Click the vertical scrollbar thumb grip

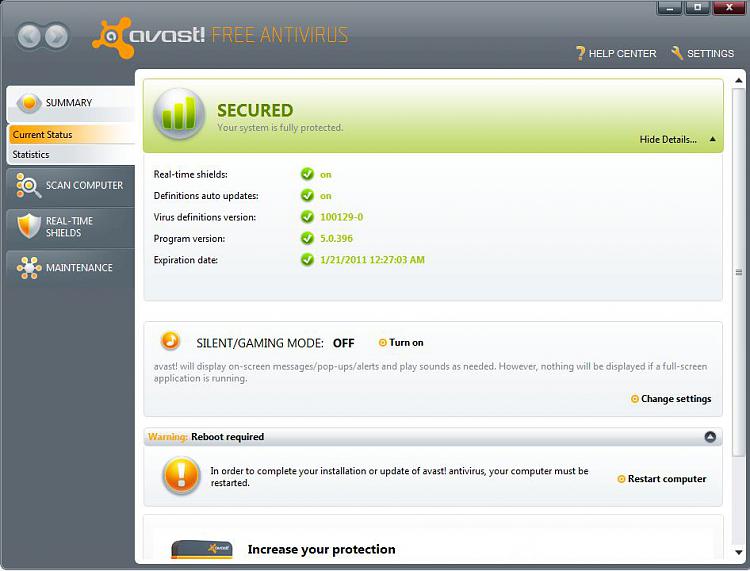739,272
